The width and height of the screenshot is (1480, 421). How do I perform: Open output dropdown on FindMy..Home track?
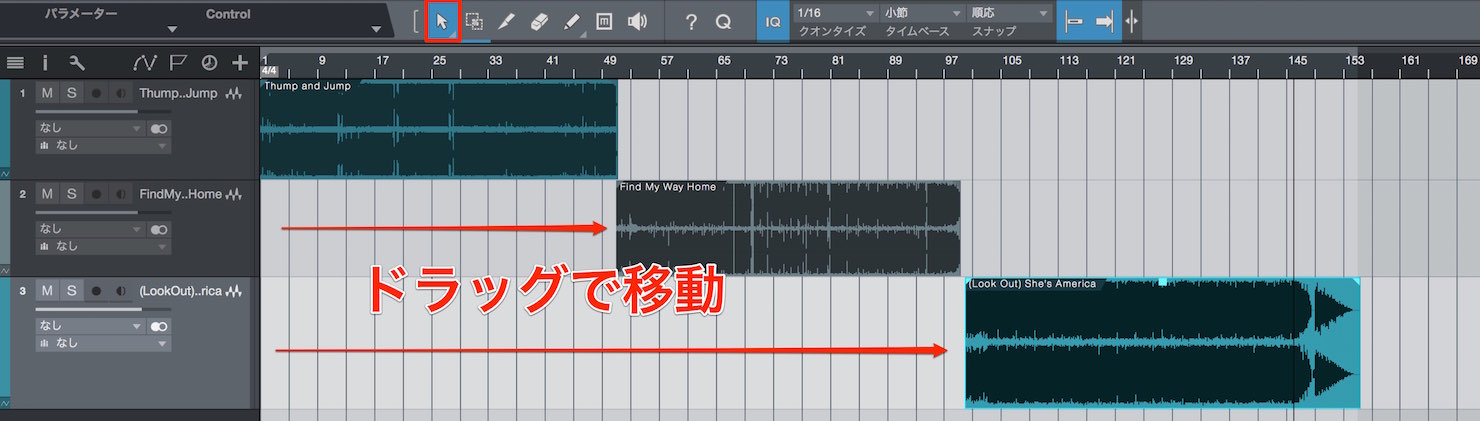point(103,246)
